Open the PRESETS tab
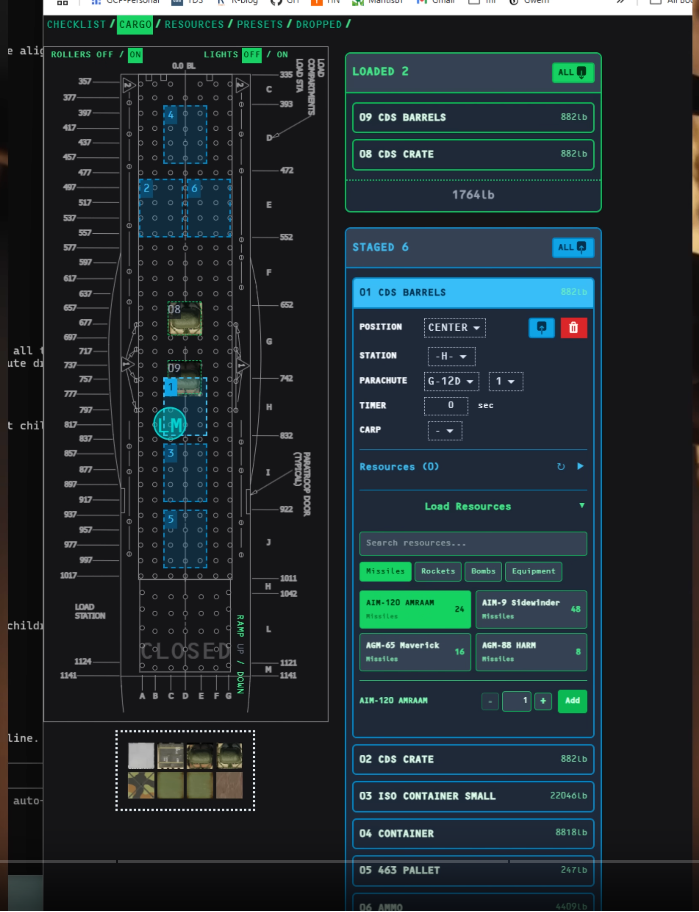The height and width of the screenshot is (912, 699). point(259,24)
